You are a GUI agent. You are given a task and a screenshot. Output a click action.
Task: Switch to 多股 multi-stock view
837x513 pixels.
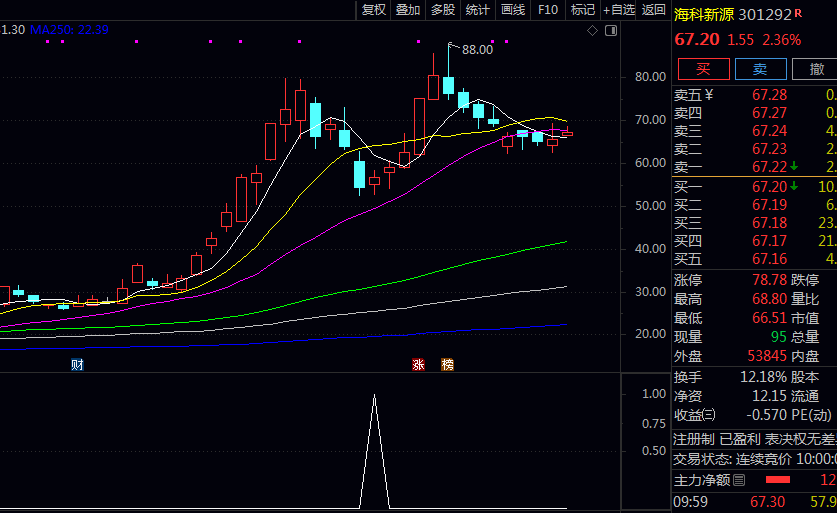pos(443,10)
